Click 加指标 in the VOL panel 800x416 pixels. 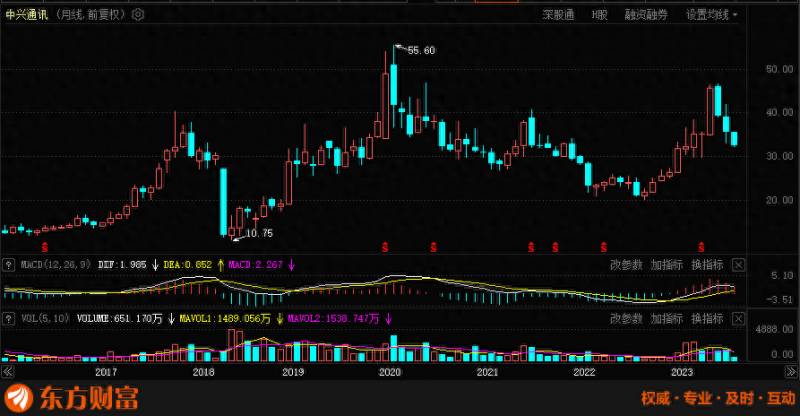[666, 319]
